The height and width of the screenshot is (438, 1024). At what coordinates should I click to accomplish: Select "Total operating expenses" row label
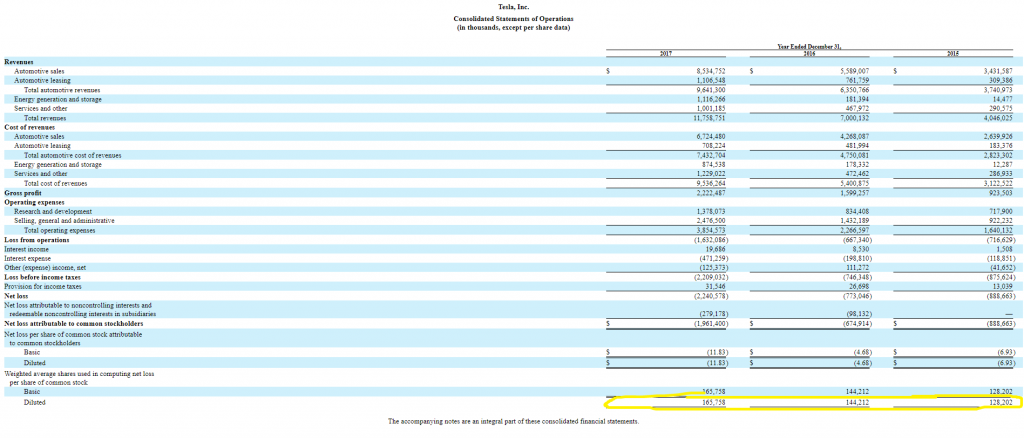[59, 230]
